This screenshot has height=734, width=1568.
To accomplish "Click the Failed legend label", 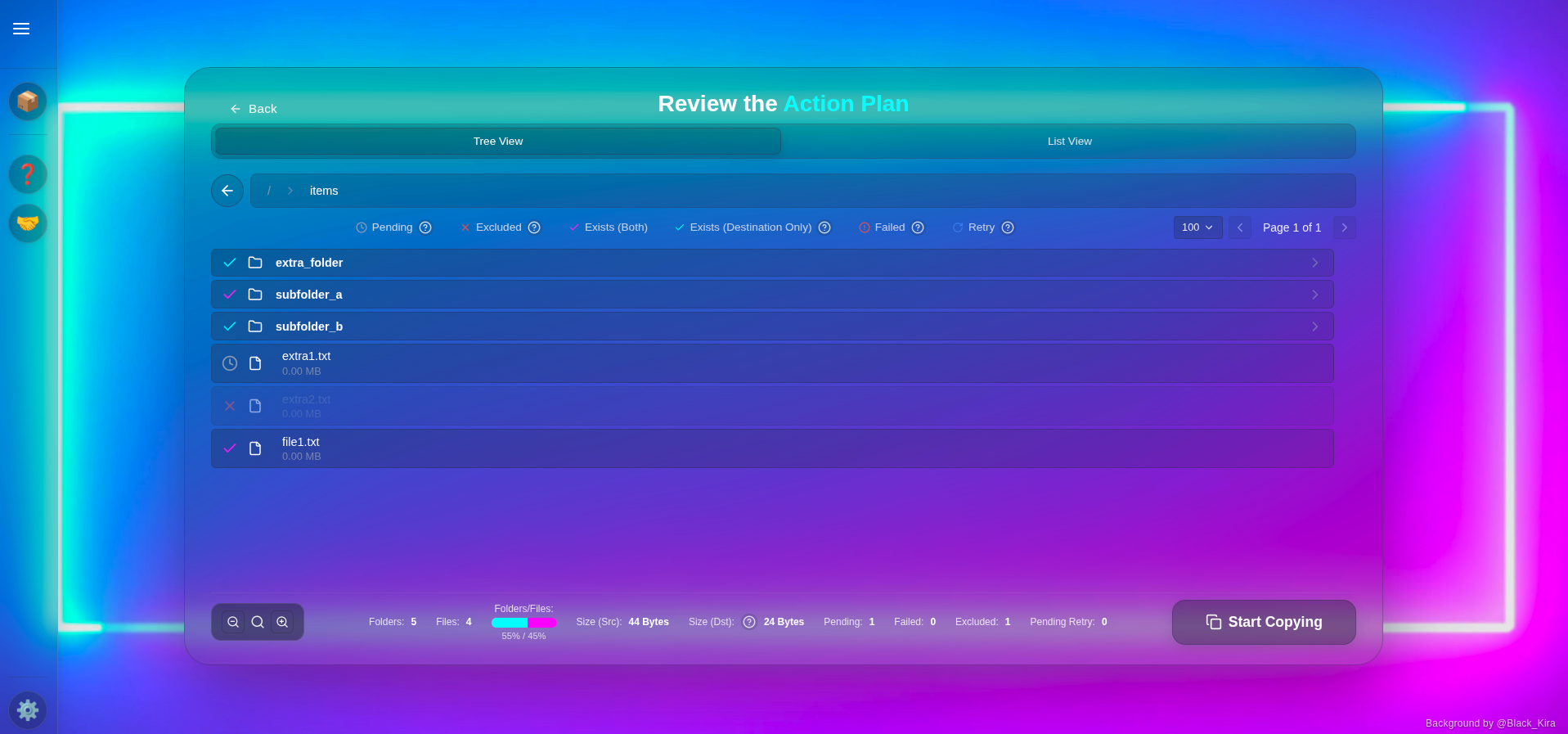I will click(x=890, y=227).
